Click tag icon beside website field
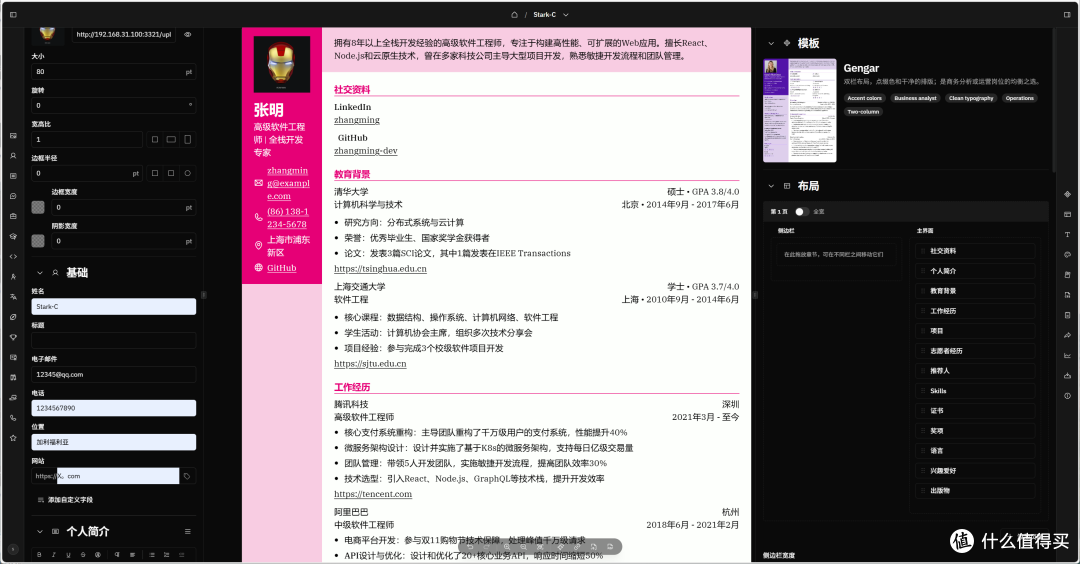Screen dimensions: 1080x564 (187, 476)
